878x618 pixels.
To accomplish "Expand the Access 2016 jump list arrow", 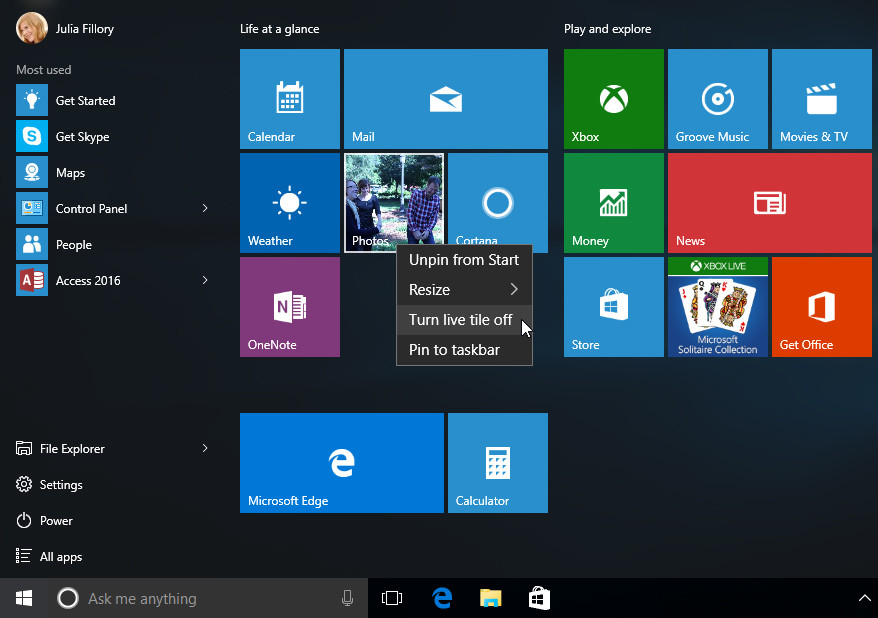I will point(205,280).
